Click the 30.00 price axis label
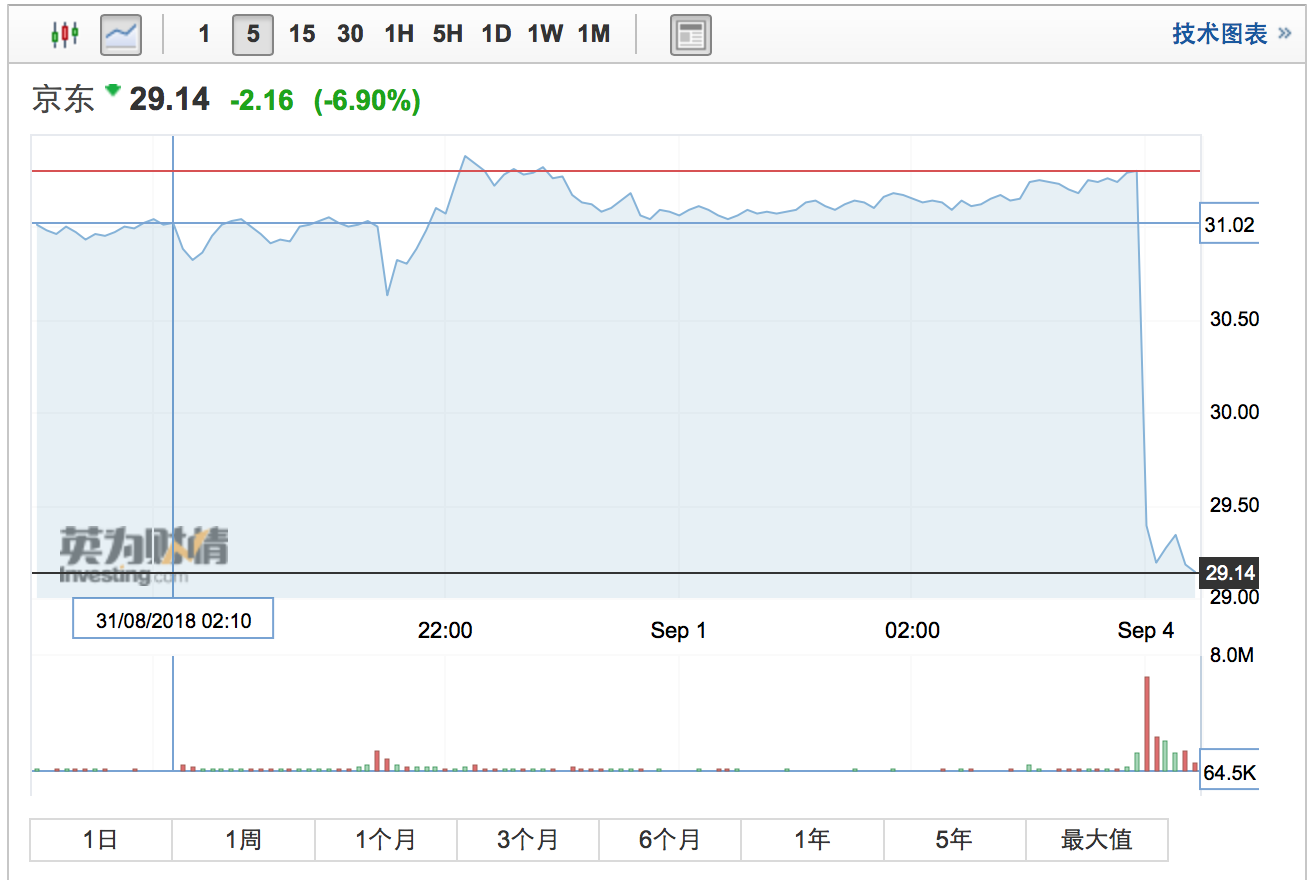 [x=1234, y=412]
